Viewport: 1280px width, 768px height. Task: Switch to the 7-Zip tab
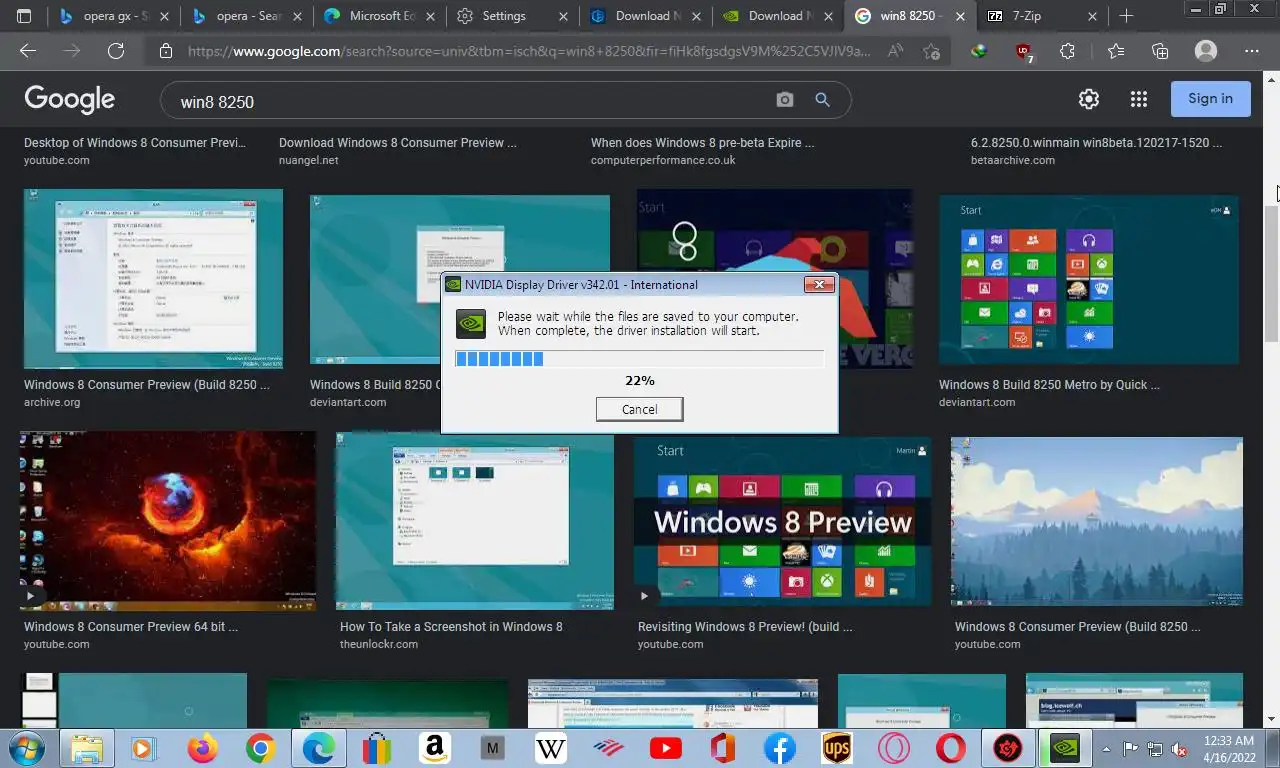coord(1042,16)
